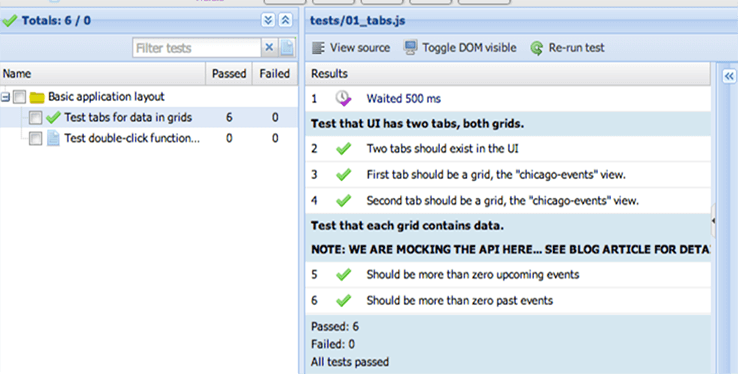Viewport: 738px width, 374px height.
Task: Click the collapse all double-chevron icon
Action: 286,20
